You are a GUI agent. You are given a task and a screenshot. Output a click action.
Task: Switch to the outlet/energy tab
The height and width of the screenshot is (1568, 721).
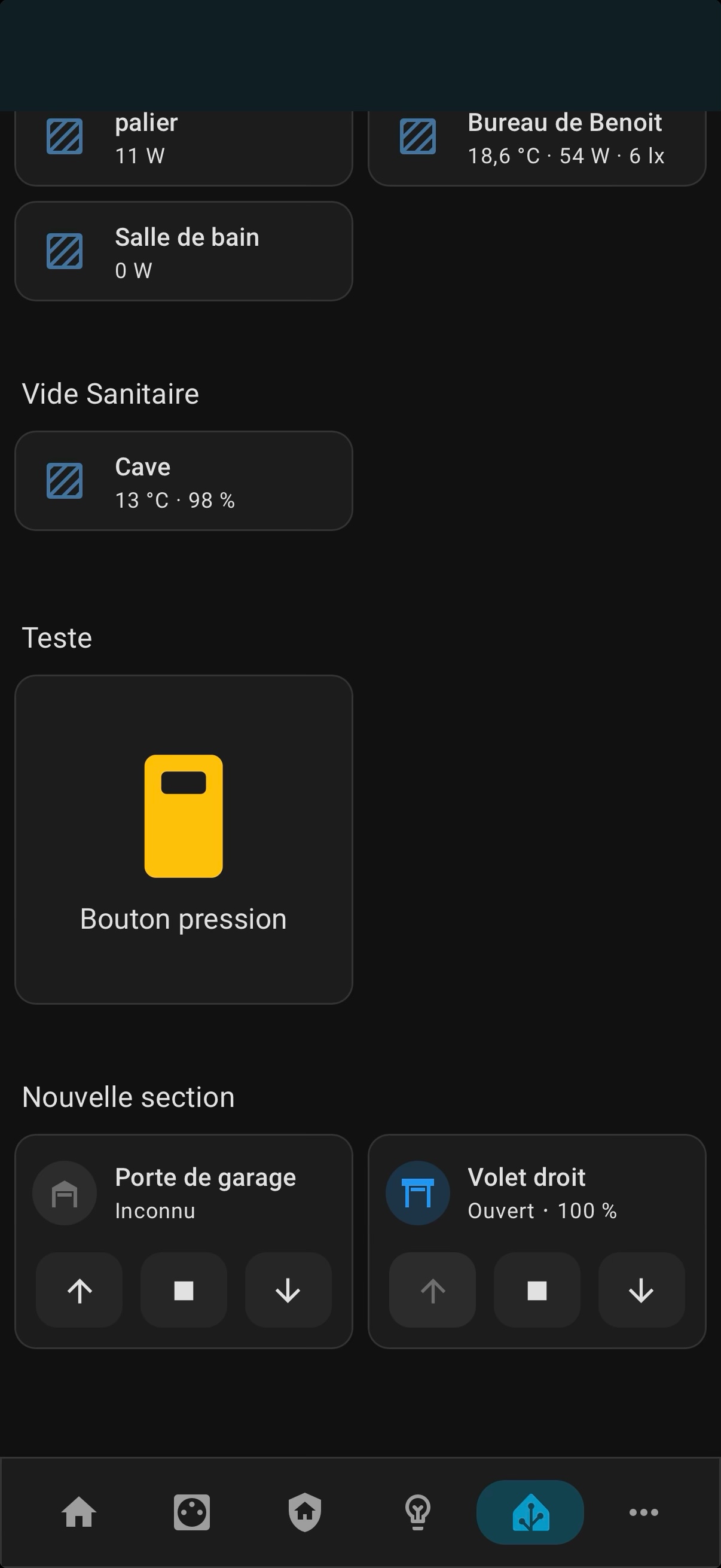pos(192,1512)
